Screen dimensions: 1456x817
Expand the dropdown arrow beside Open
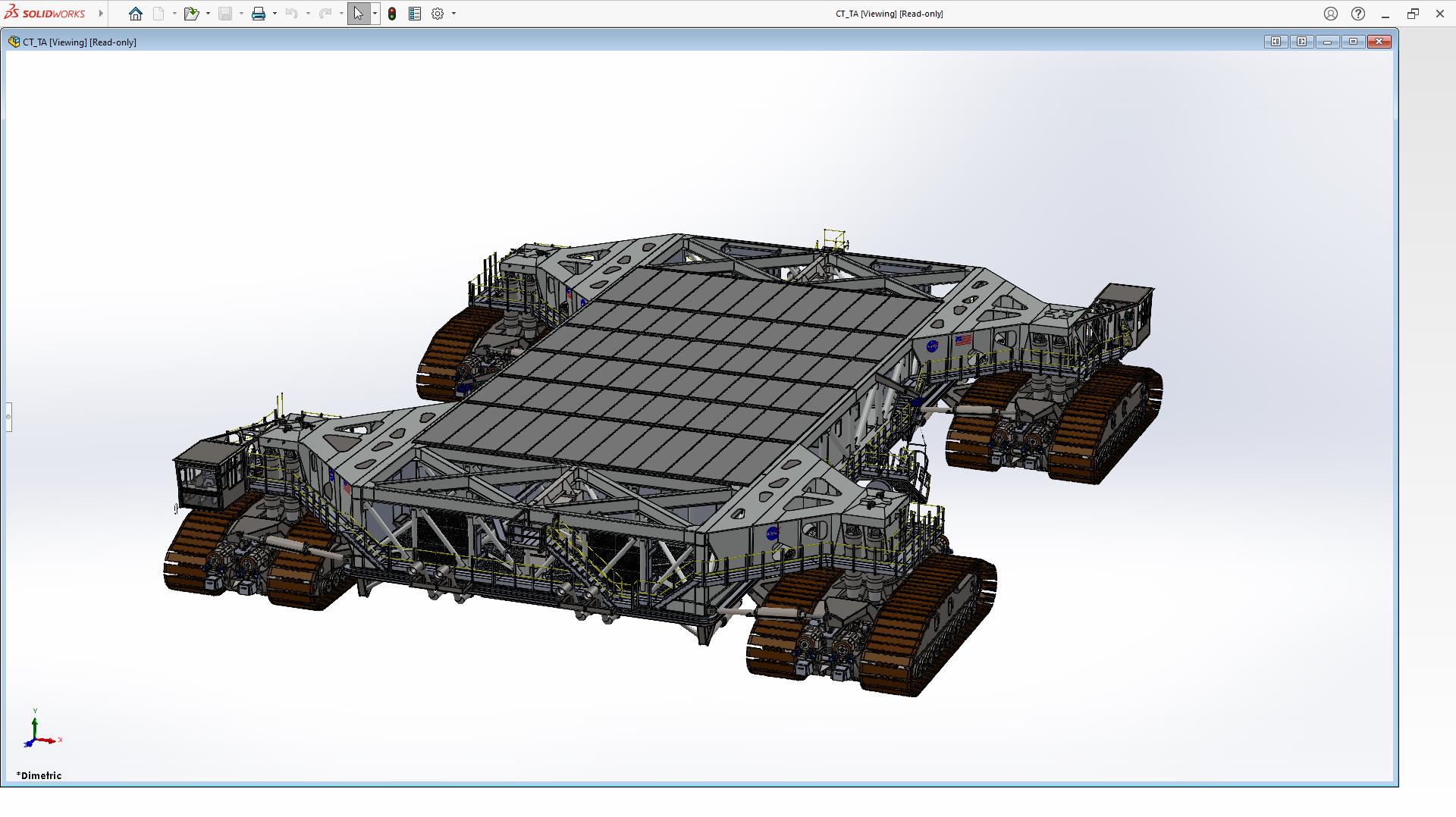point(208,14)
